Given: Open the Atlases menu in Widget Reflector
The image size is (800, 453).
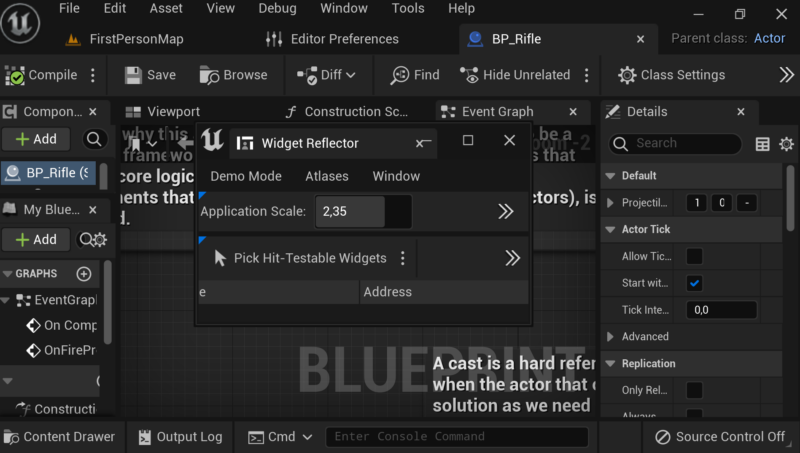Looking at the screenshot, I should tap(326, 176).
